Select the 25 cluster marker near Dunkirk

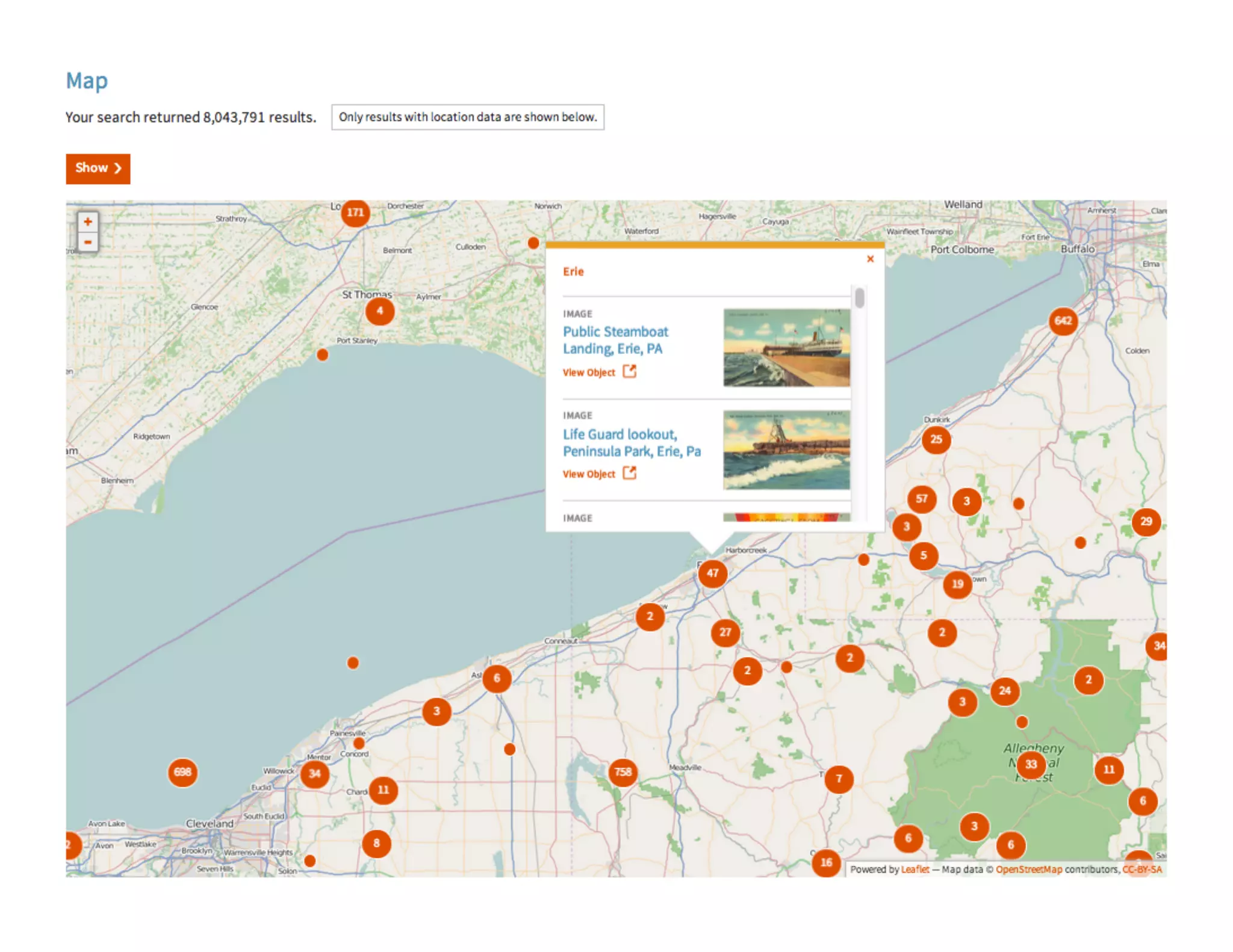pyautogui.click(x=936, y=439)
